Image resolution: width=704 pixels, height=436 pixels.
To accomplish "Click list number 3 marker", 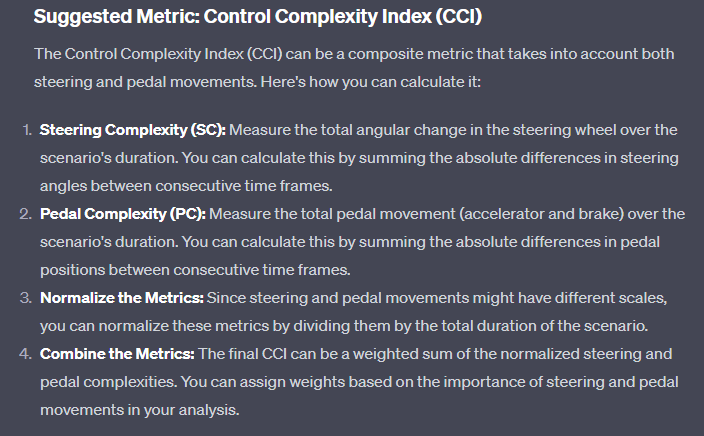I will click(26, 298).
